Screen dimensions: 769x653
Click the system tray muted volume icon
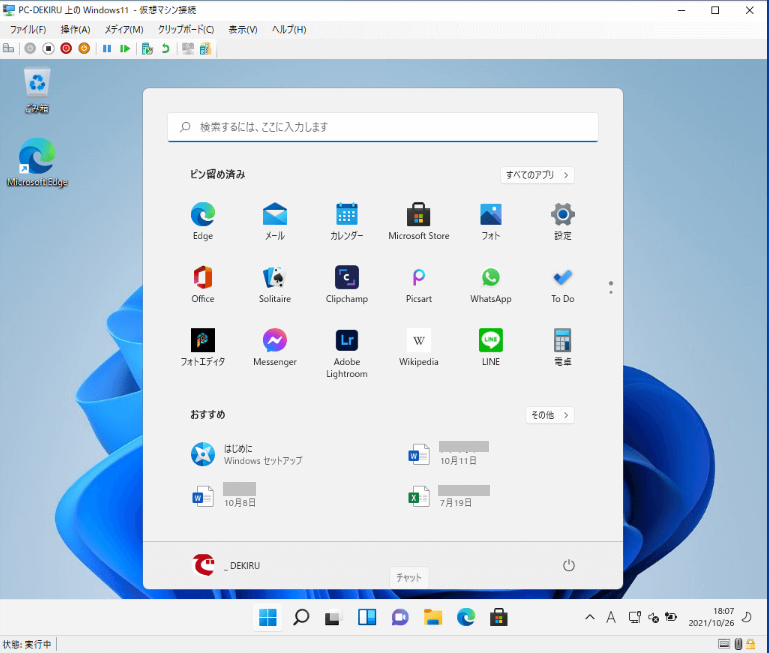pos(653,618)
